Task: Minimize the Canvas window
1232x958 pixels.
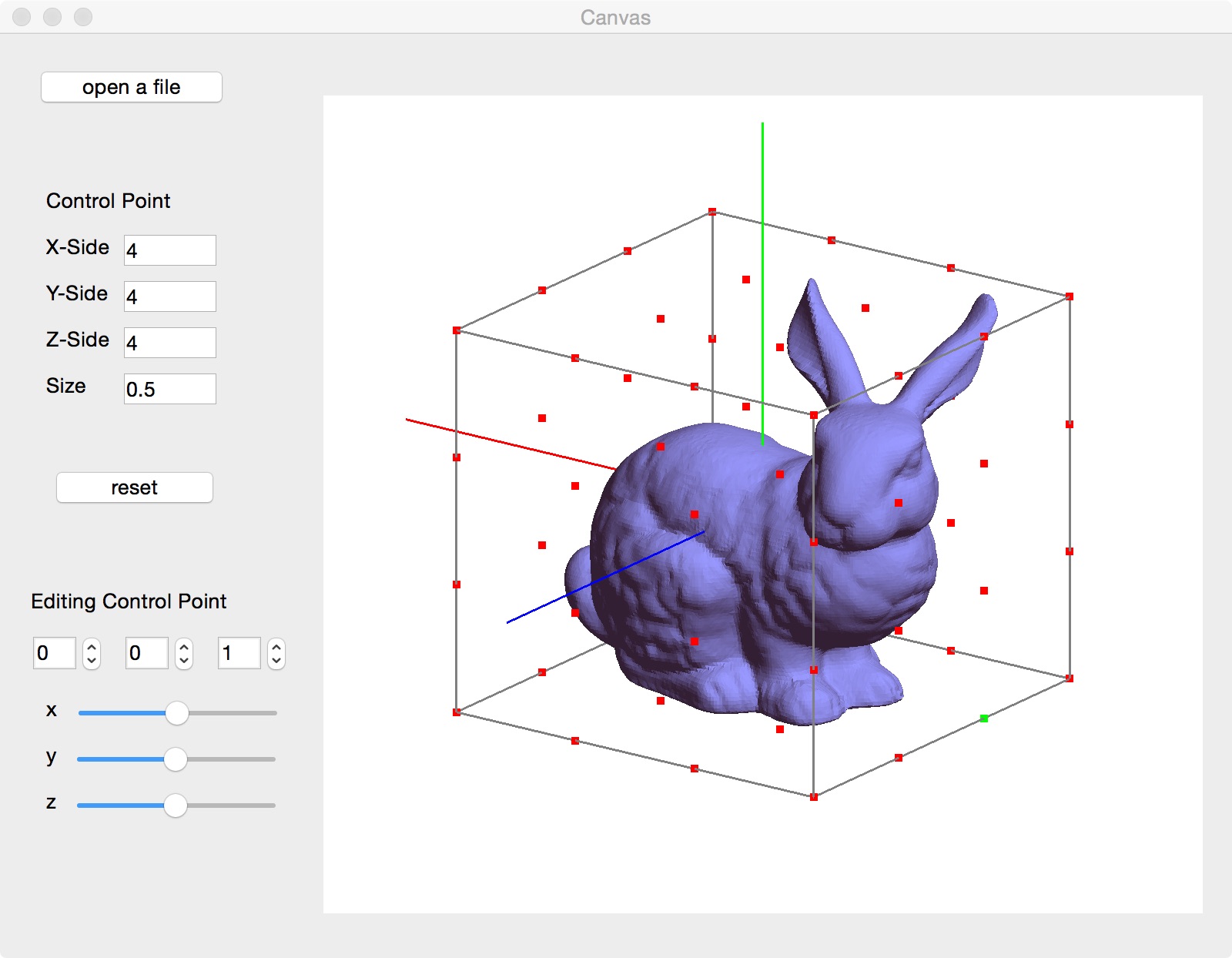Action: pos(52,17)
